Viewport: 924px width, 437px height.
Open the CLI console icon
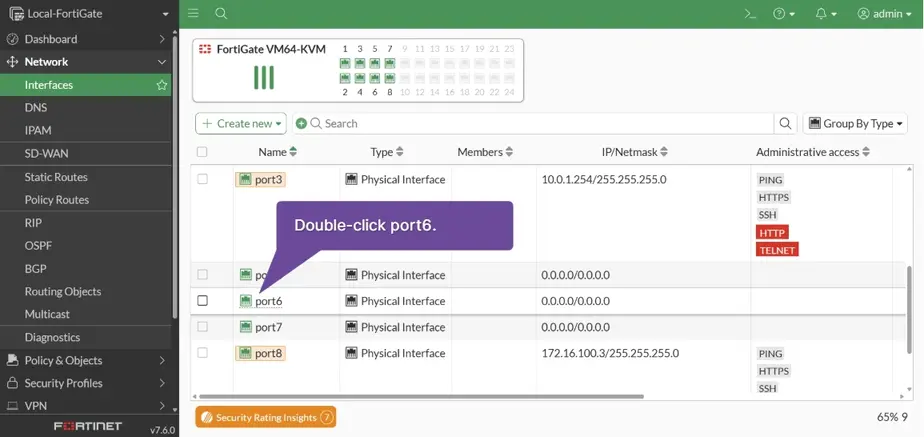point(750,14)
